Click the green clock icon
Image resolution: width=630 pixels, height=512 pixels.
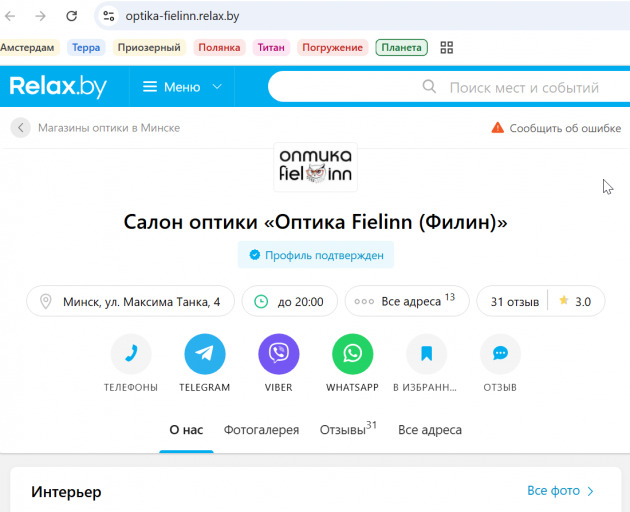pyautogui.click(x=261, y=301)
